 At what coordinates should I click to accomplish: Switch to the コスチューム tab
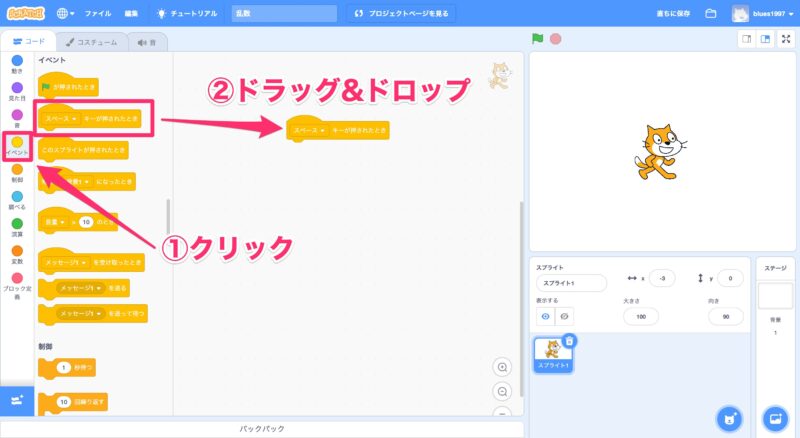click(92, 42)
